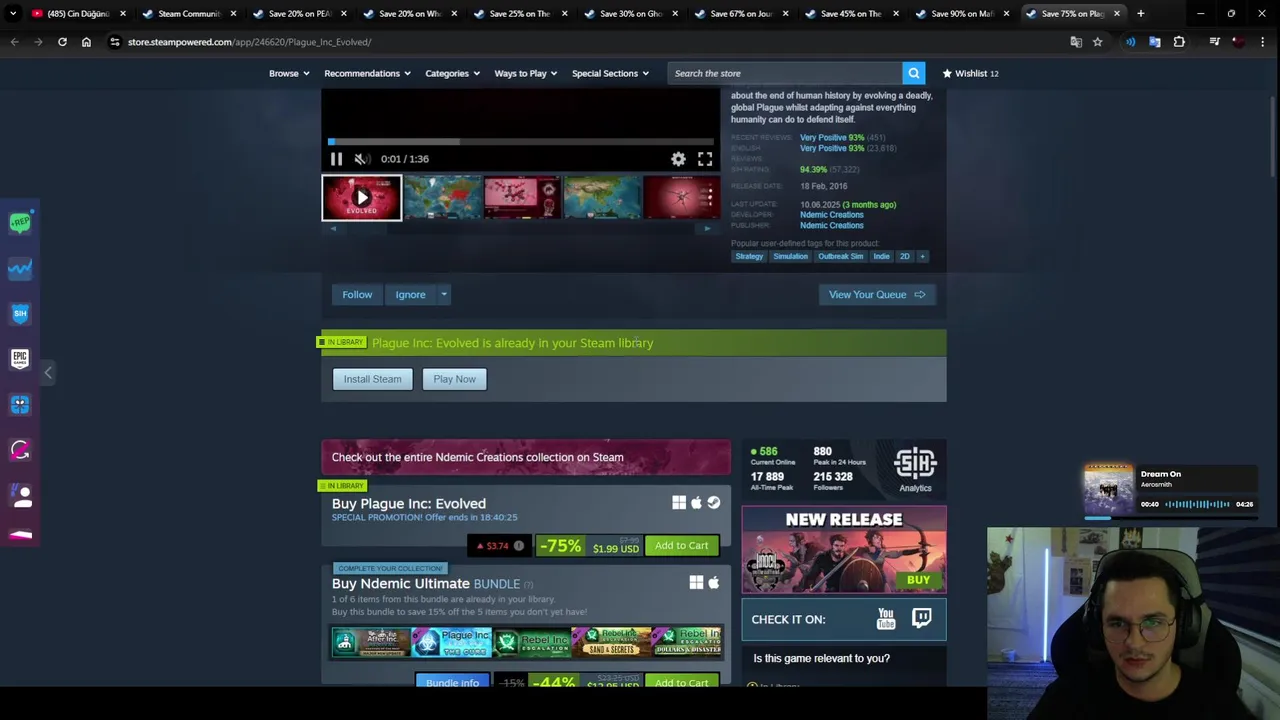Click the Play Now button
This screenshot has width=1280, height=720.
[x=454, y=379]
